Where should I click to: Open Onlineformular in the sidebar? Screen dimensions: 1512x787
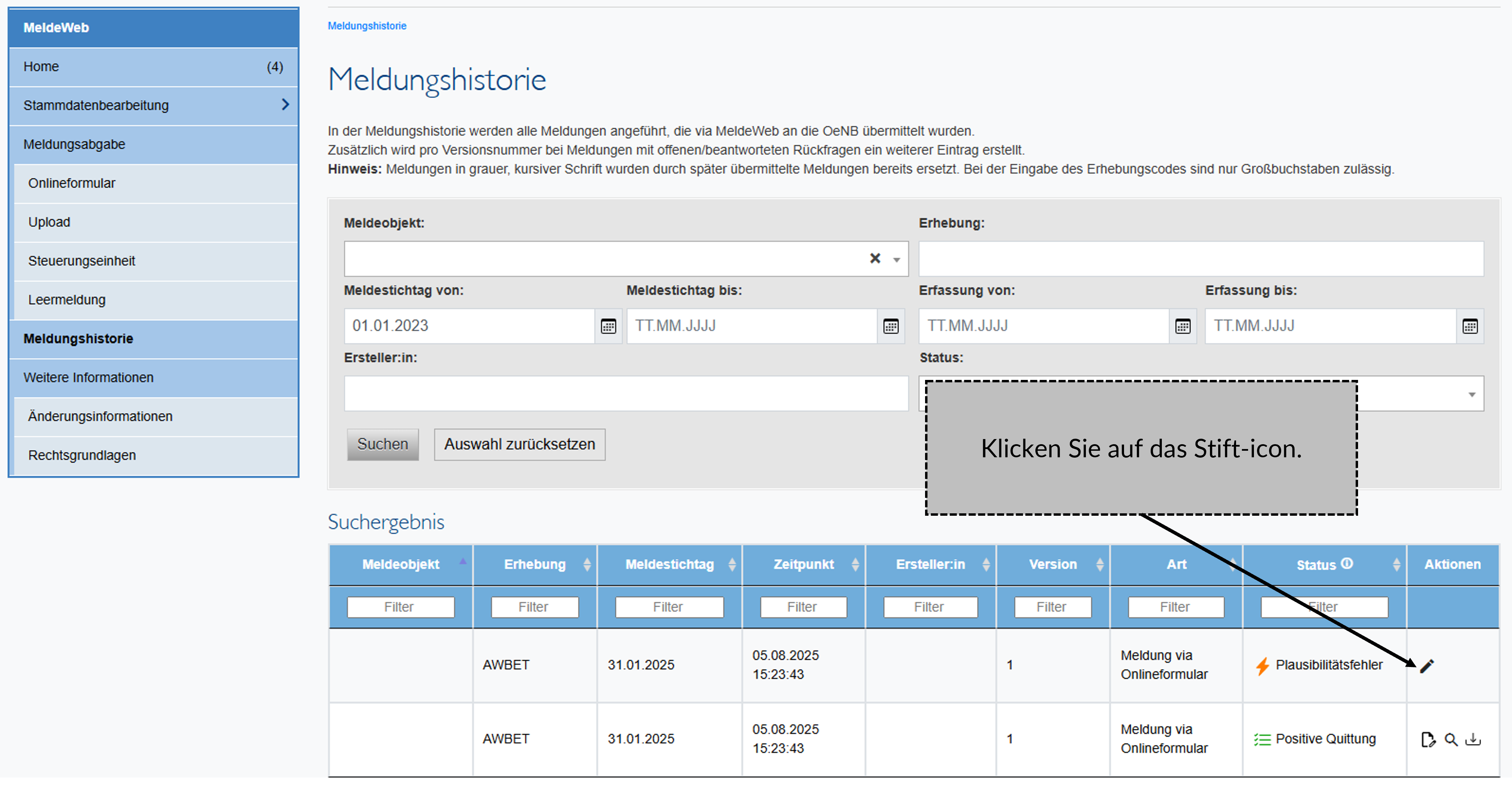(71, 183)
